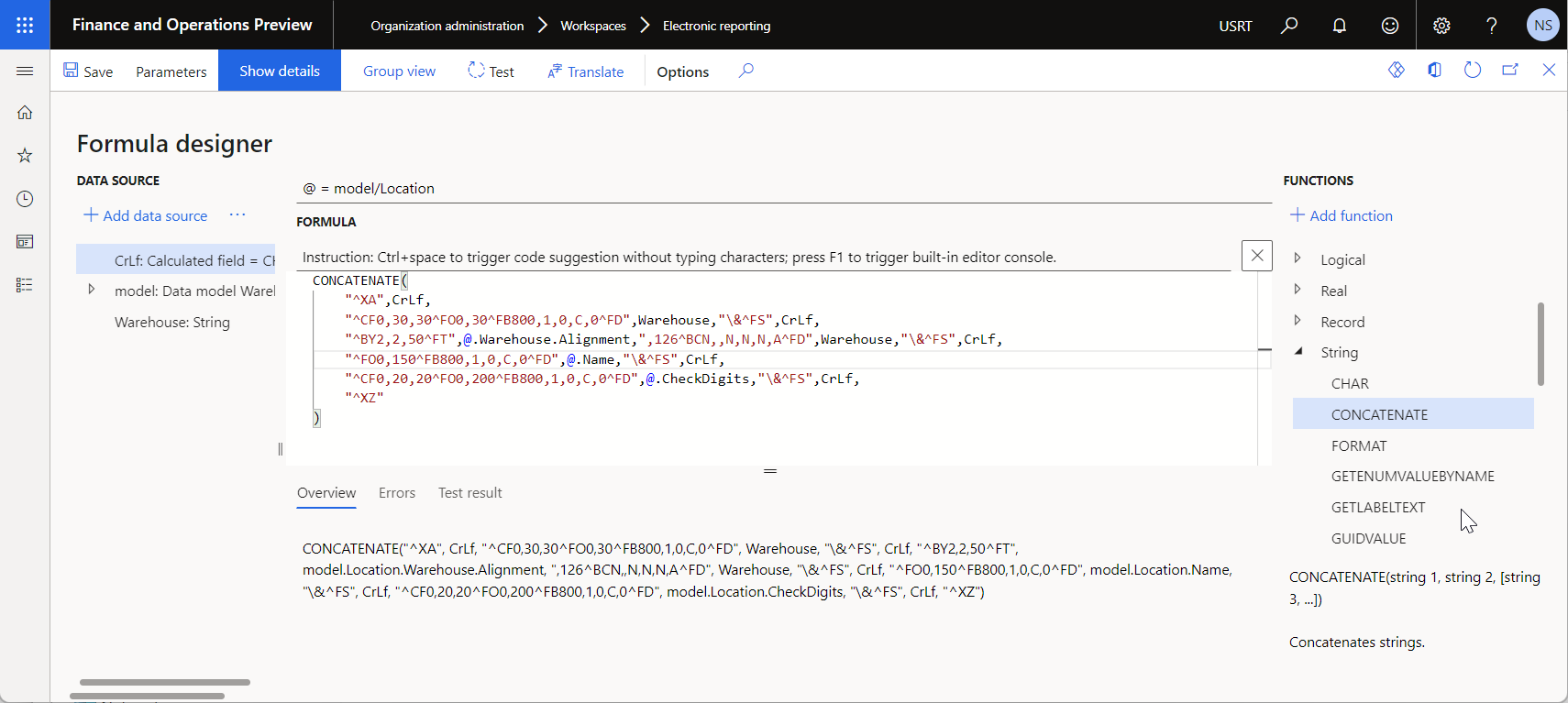This screenshot has width=1568, height=703.
Task: Close the formula editor instruction bar
Action: point(1257,256)
